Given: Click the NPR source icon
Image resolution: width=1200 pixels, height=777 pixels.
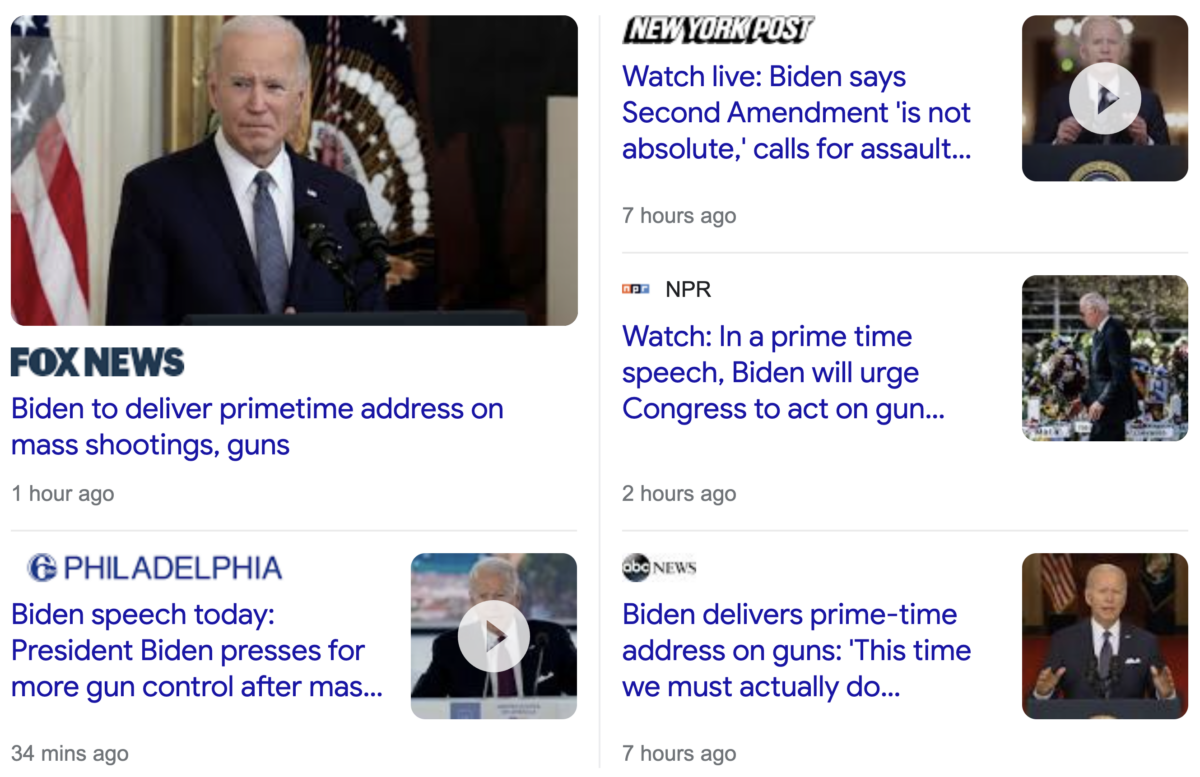Looking at the screenshot, I should [635, 289].
